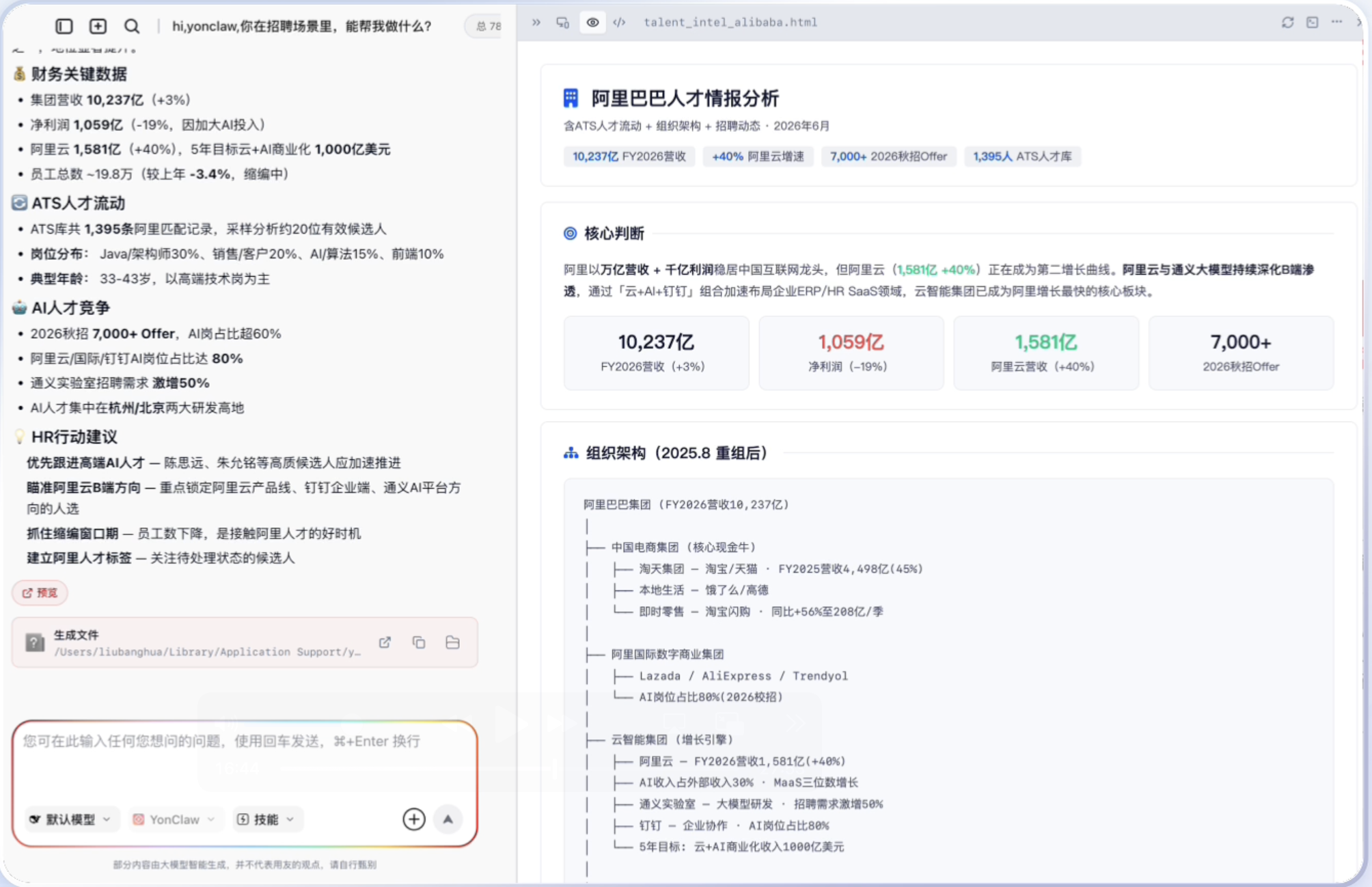The image size is (1372, 887).
Task: Open preview in external window icon
Action: point(1313,23)
